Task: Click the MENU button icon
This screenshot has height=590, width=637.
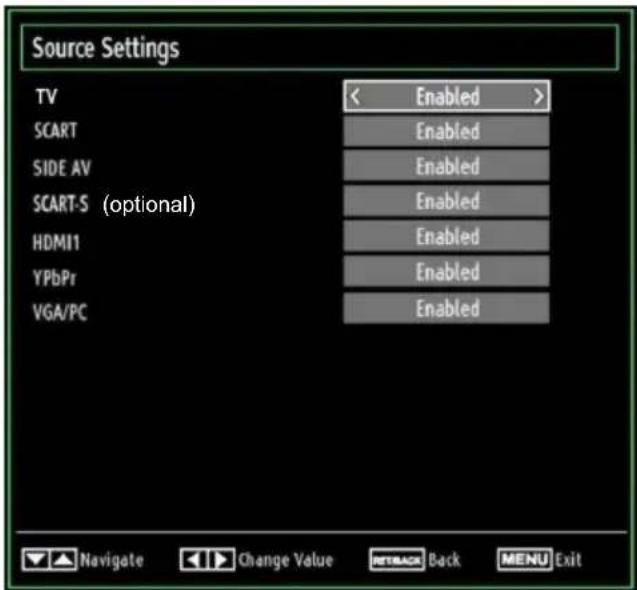Action: tap(525, 560)
